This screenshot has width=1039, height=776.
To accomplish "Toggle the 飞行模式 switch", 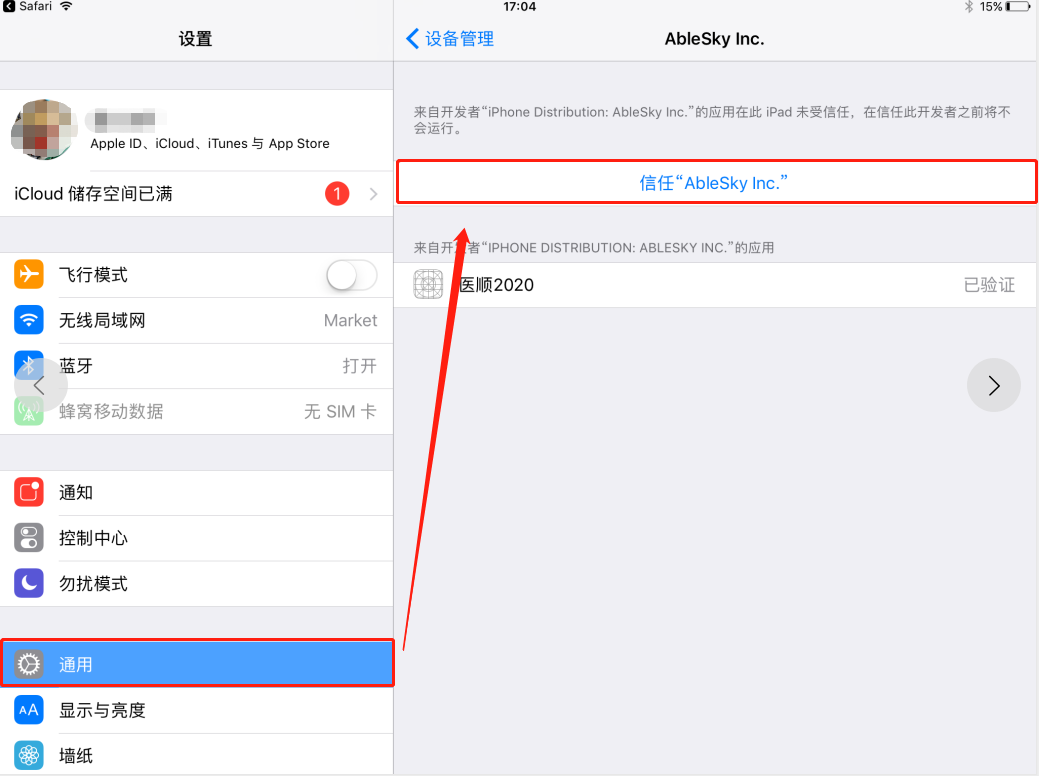I will (x=352, y=274).
